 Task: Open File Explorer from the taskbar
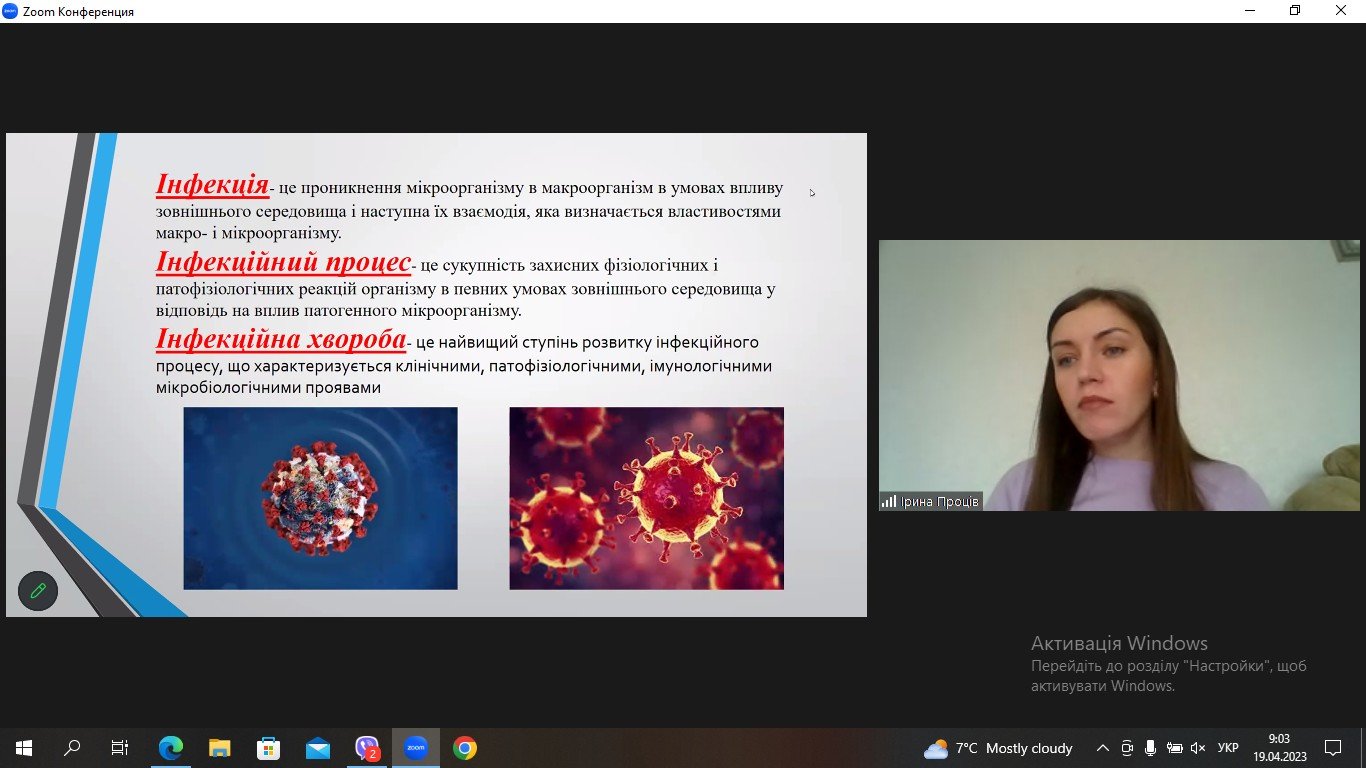(x=220, y=748)
